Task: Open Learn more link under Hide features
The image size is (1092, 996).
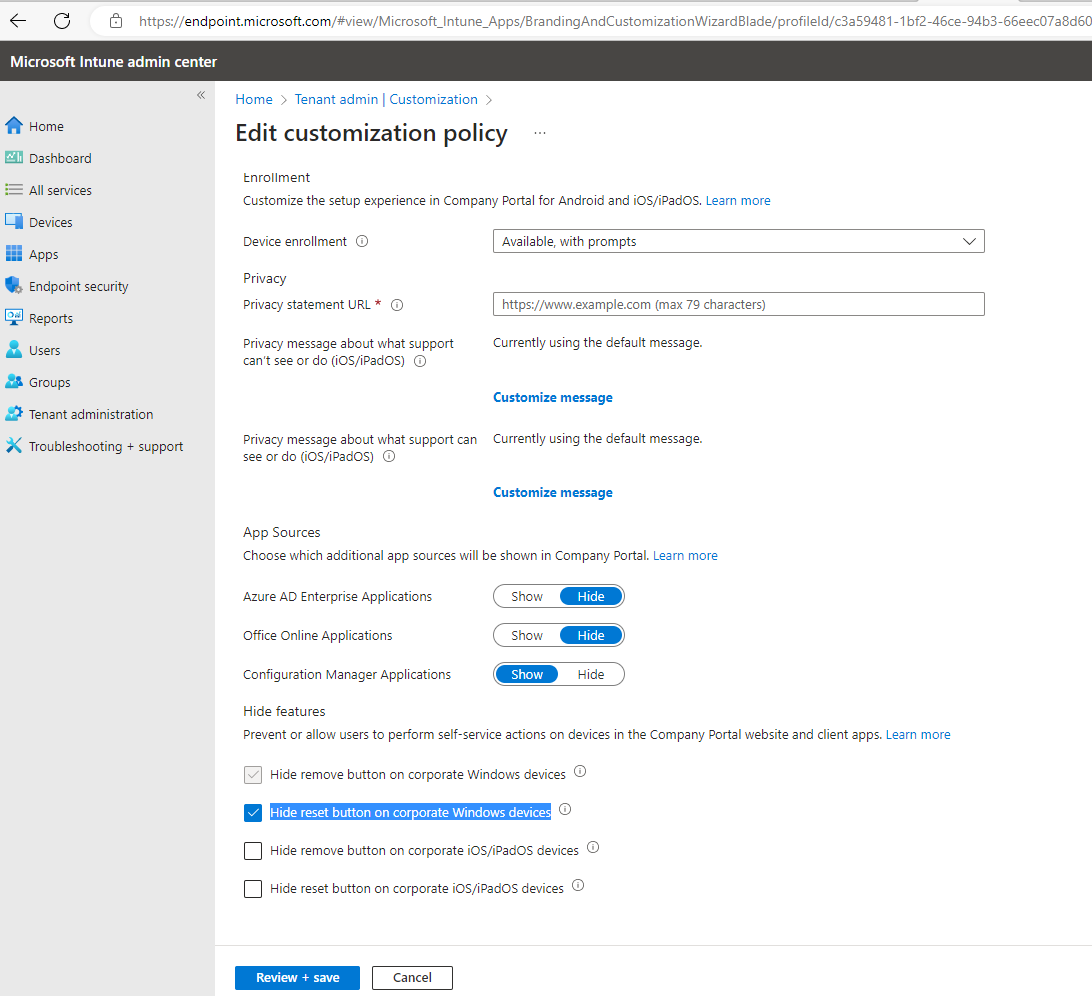Action: click(x=918, y=734)
